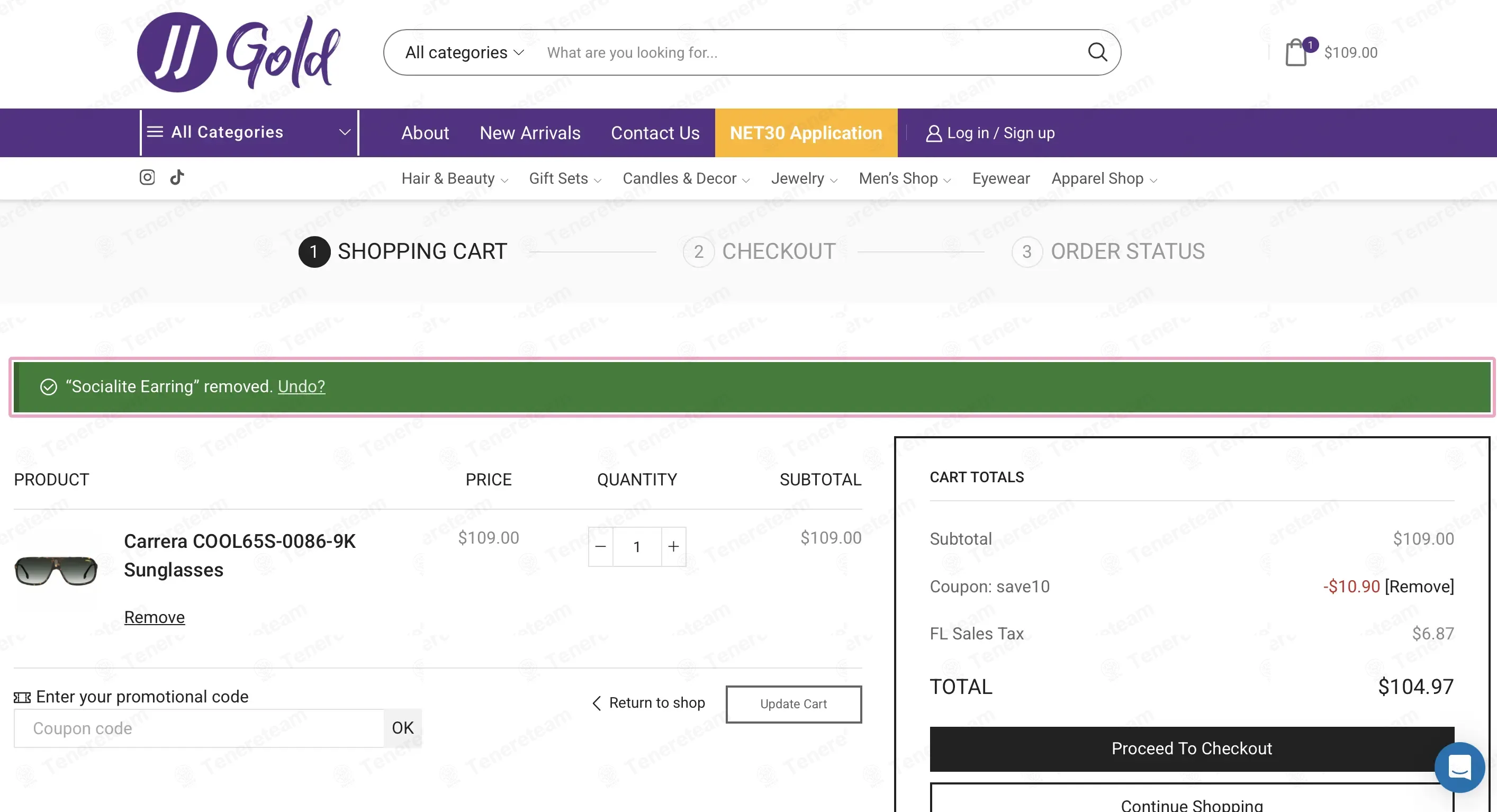Viewport: 1497px width, 812px height.
Task: Click the sunglasses product thumbnail
Action: coord(56,570)
